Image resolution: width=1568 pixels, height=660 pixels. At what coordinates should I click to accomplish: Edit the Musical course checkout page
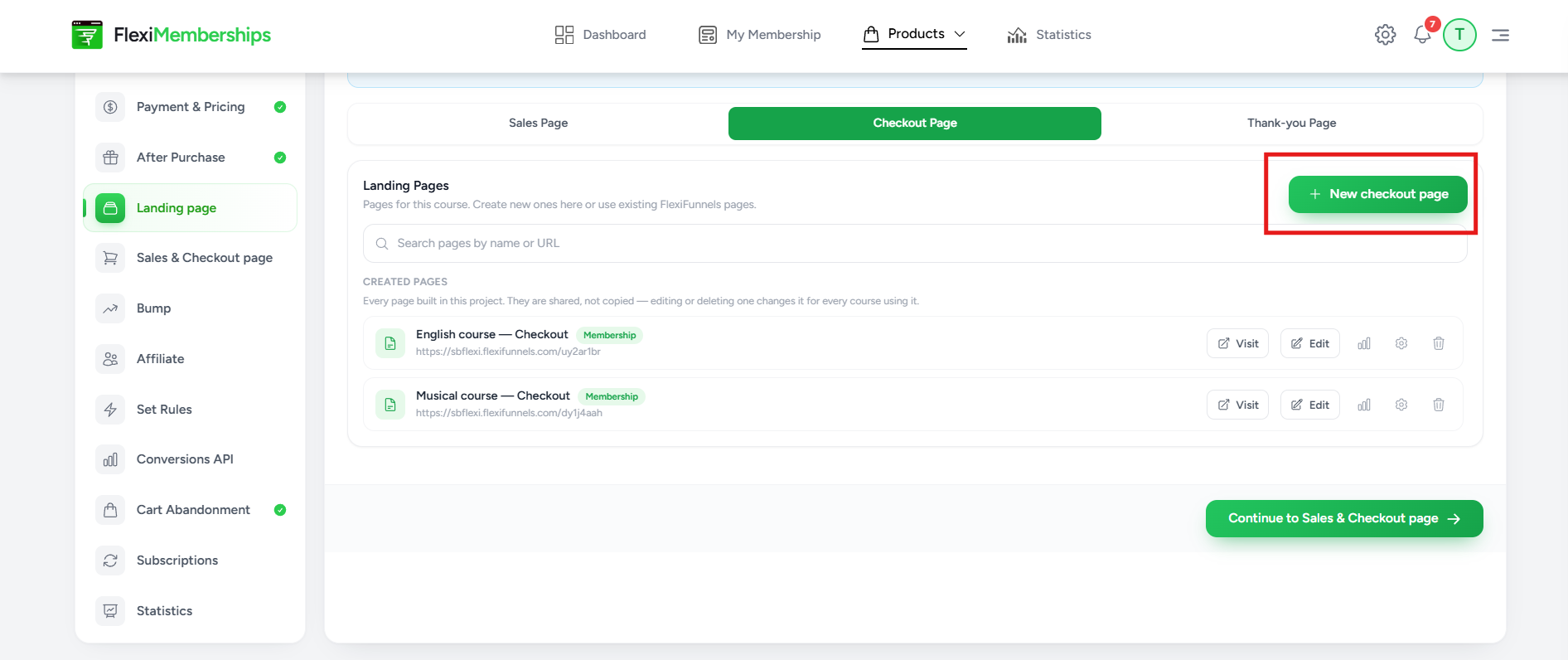click(x=1310, y=405)
